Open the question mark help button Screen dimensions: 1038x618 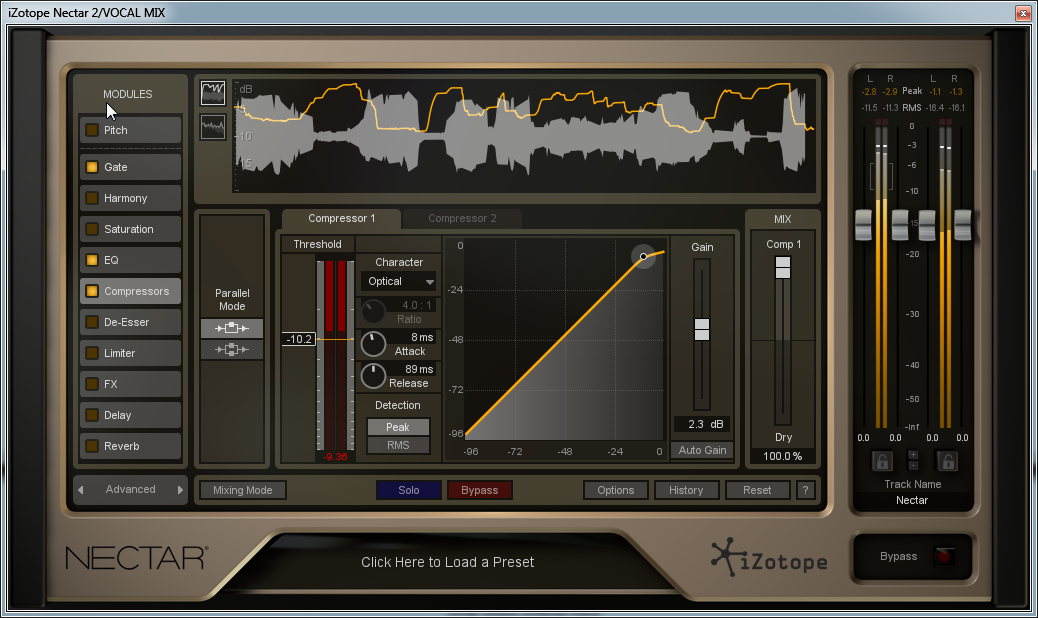pos(805,490)
